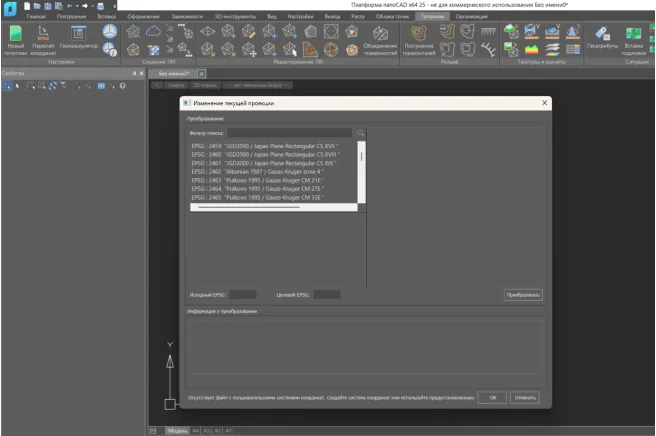Click the EPSG list vertical scrollbar
The width and height of the screenshot is (656, 436).
361,158
